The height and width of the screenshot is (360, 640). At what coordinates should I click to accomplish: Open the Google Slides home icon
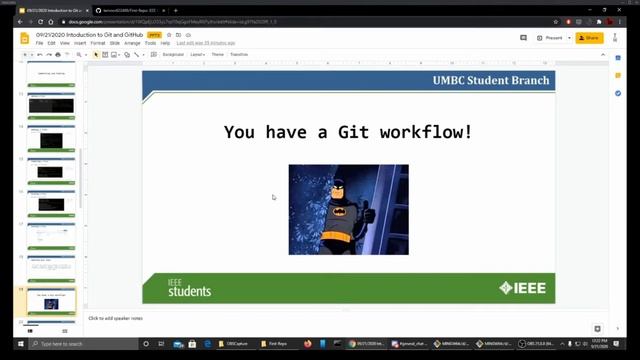tap(24, 38)
